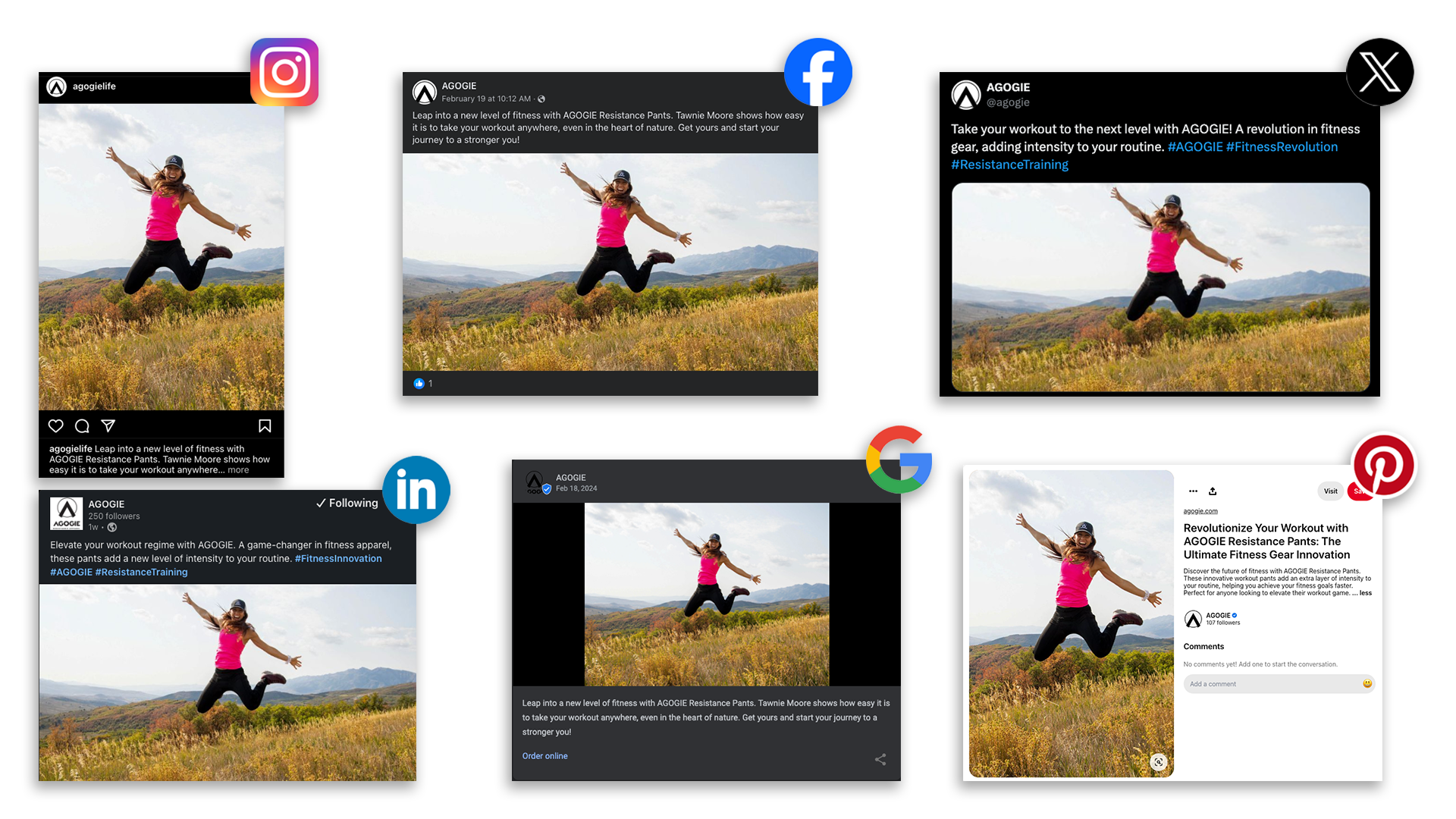Click the Instagram logo badge
The width and height of the screenshot is (1456, 819).
284,72
